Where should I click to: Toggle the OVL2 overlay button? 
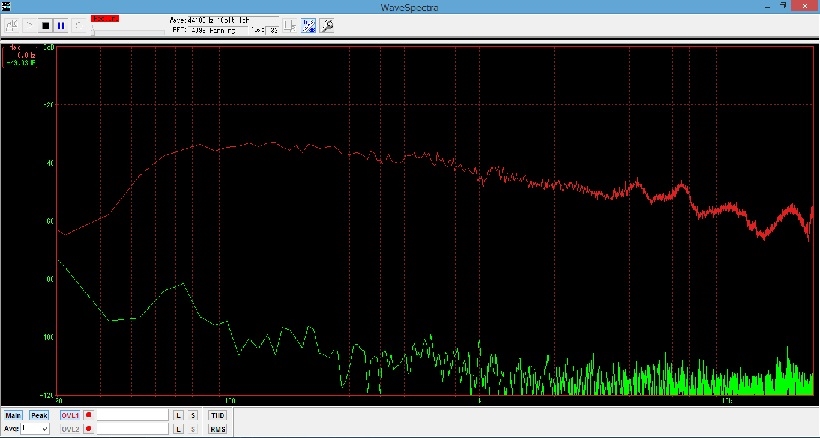69,429
